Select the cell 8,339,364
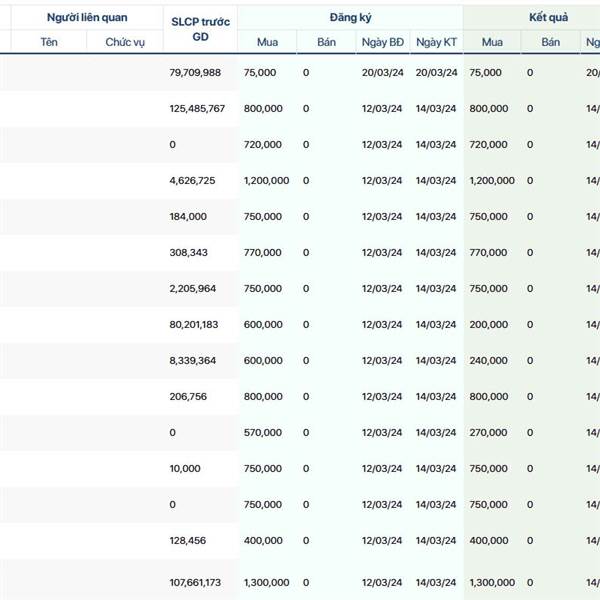600x600 pixels. pos(193,360)
